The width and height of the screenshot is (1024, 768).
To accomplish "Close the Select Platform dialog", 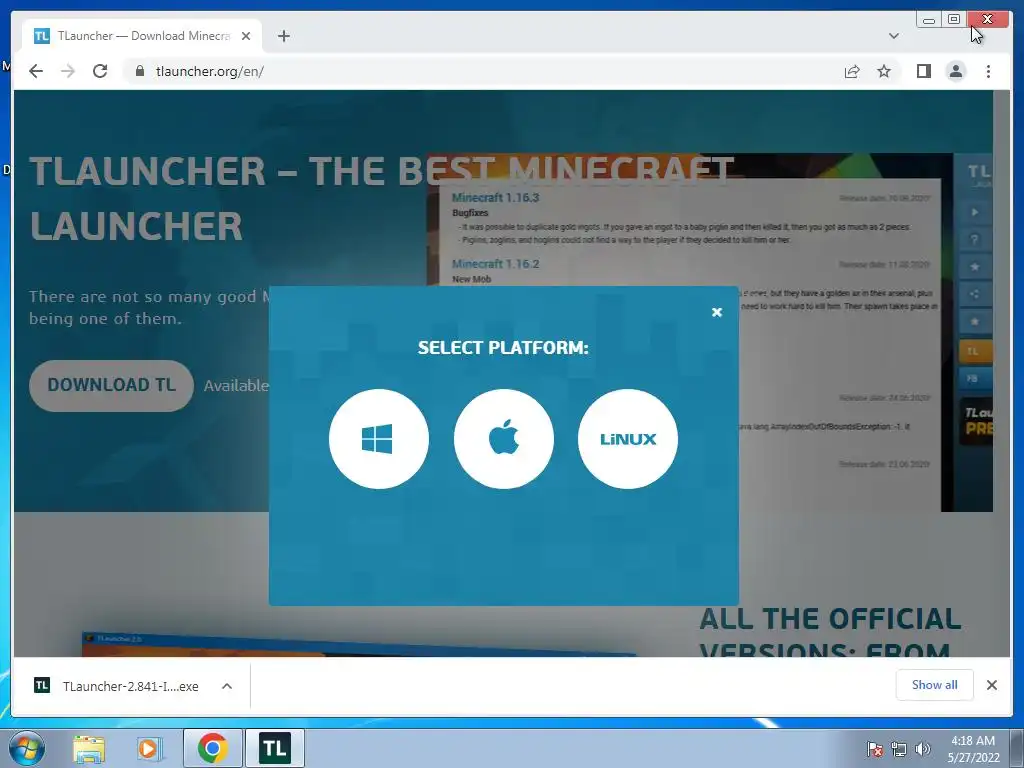I will [716, 312].
